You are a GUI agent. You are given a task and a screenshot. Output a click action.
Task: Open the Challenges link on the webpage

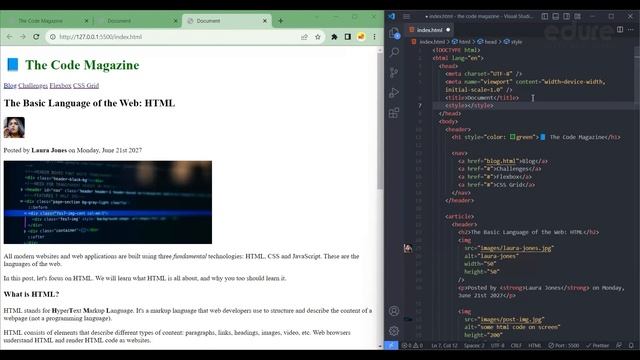click(33, 85)
